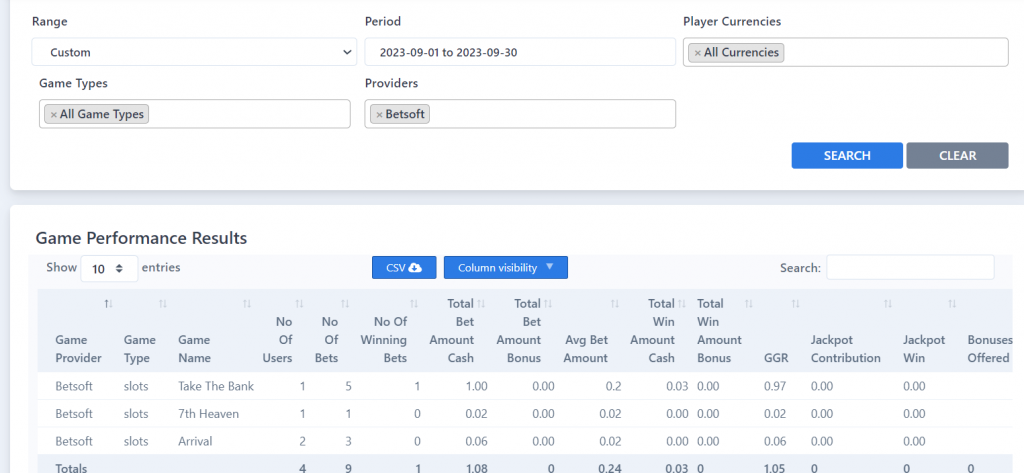Click the SEARCH button
The width and height of the screenshot is (1024, 473).
click(847, 155)
